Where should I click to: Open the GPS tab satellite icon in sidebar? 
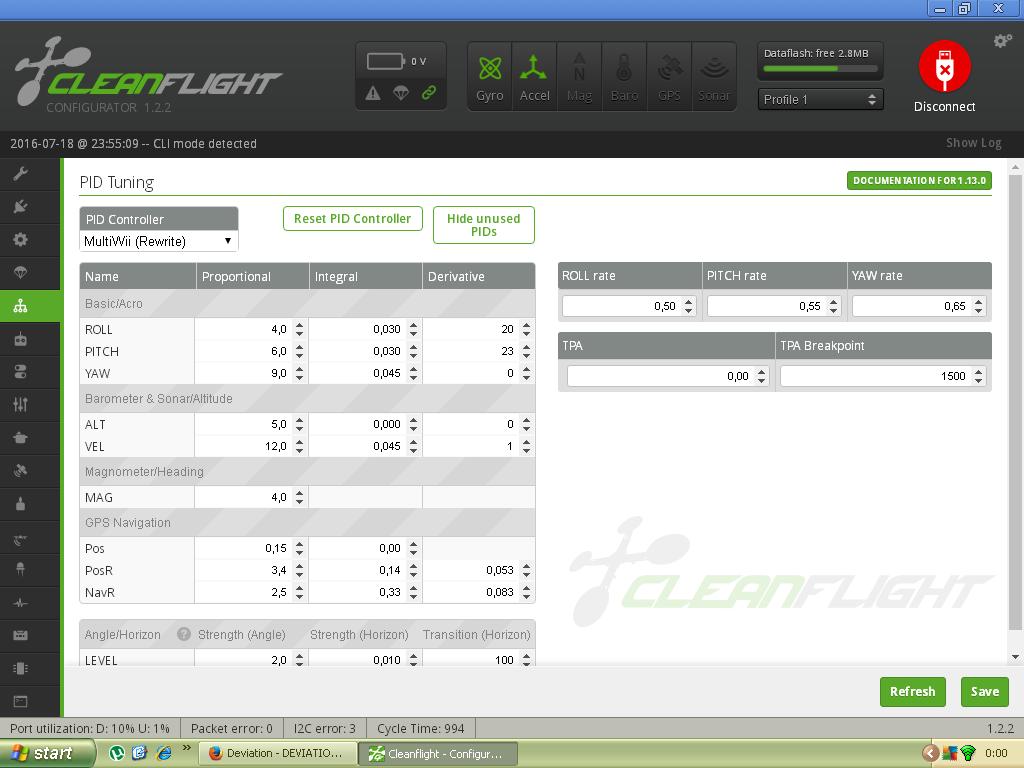pos(20,471)
